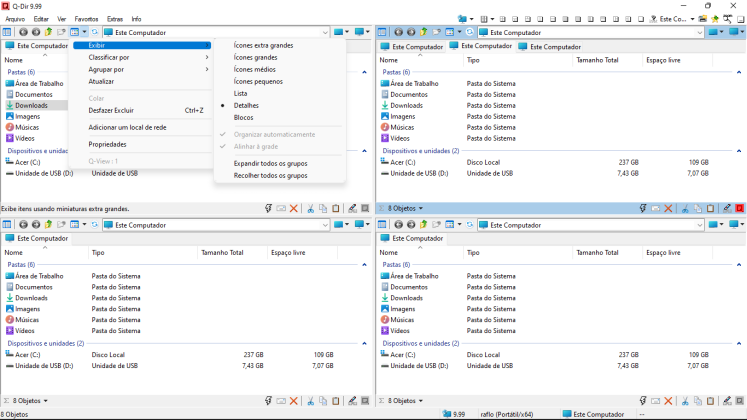Select Ícones pequenos view
This screenshot has width=747, height=420.
click(x=258, y=81)
